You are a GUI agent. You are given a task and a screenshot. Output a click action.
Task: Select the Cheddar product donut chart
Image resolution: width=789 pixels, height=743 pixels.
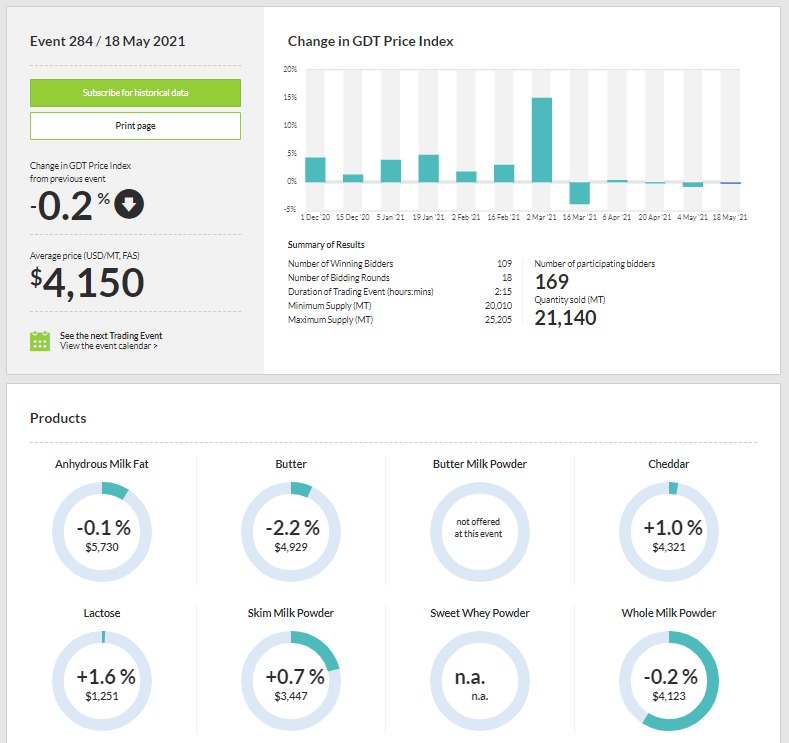click(x=669, y=529)
